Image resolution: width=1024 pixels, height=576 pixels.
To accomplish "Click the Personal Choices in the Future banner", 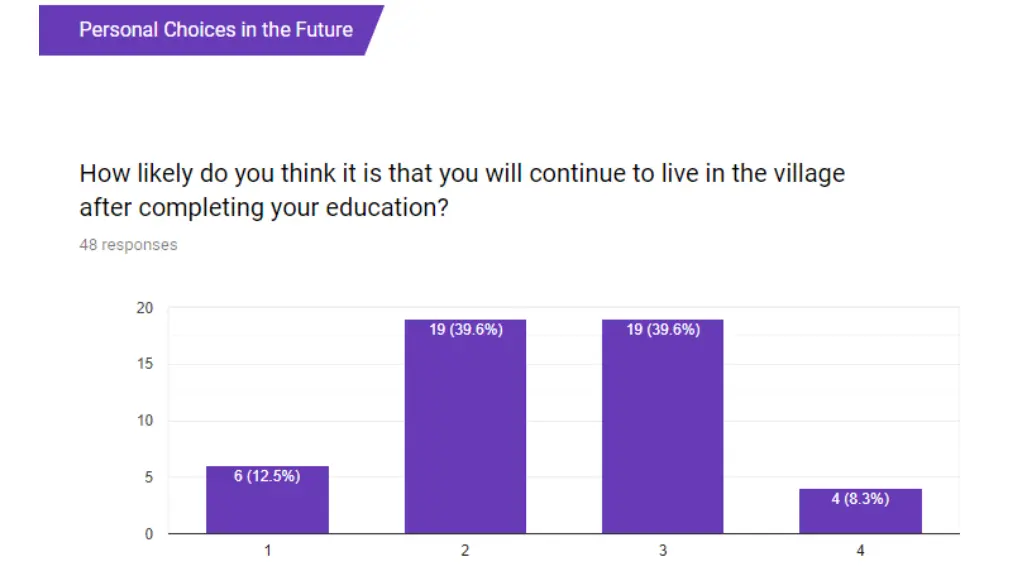I will (215, 30).
